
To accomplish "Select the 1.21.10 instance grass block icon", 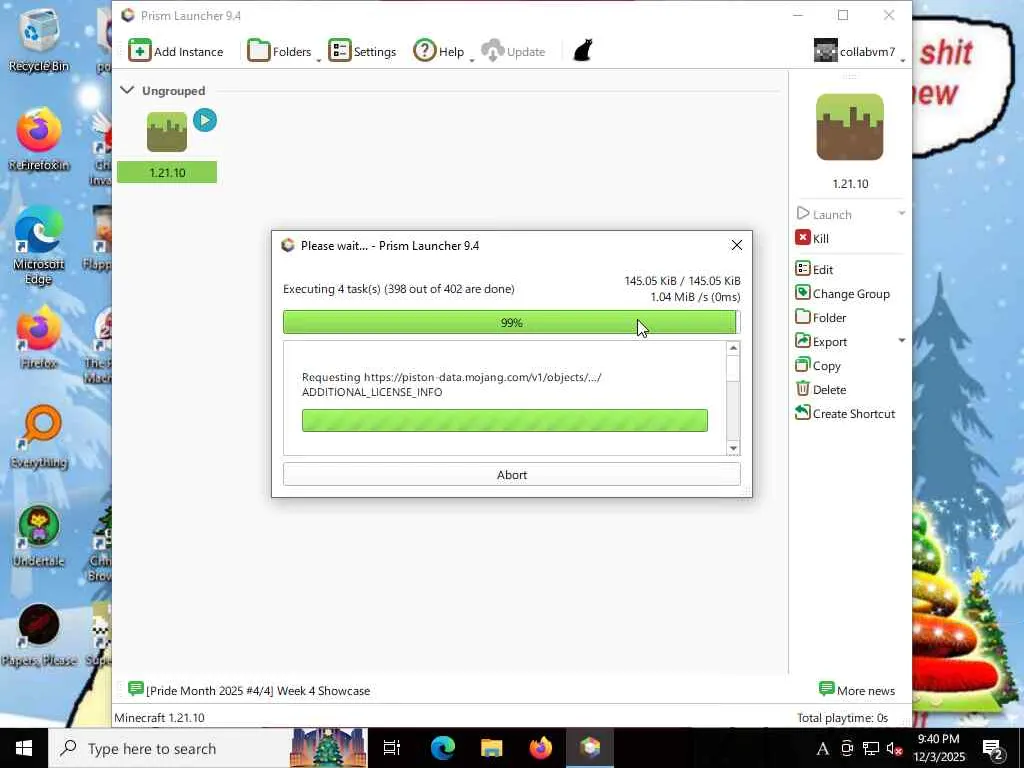I will point(167,132).
